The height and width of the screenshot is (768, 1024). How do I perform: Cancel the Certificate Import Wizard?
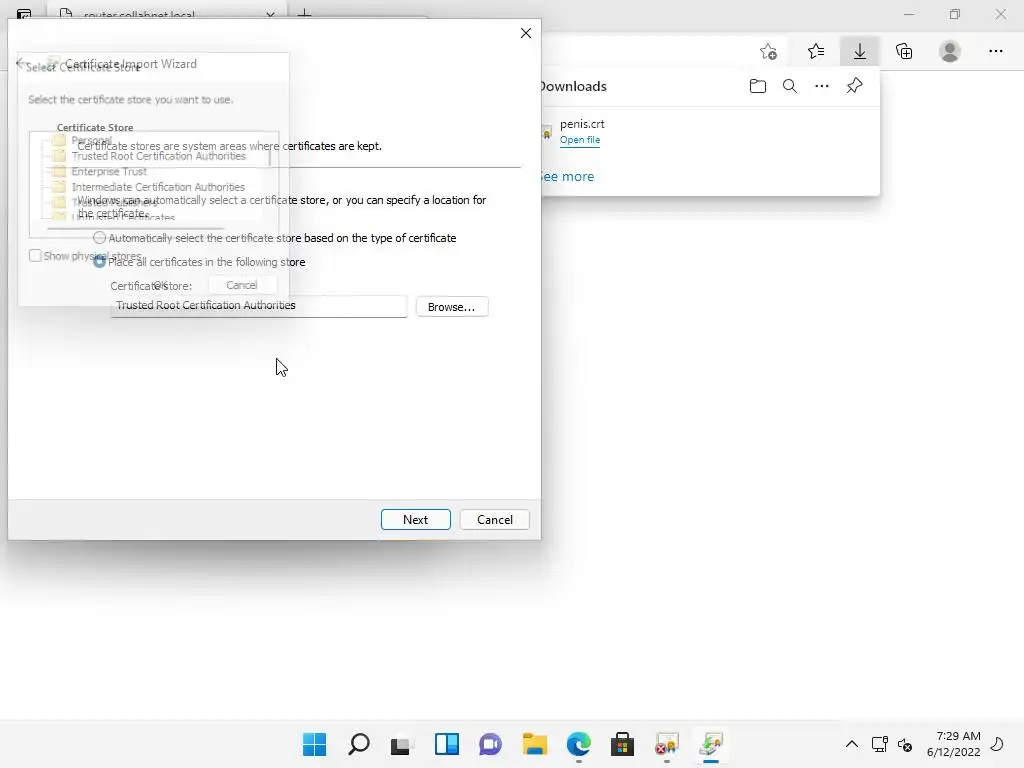click(494, 520)
